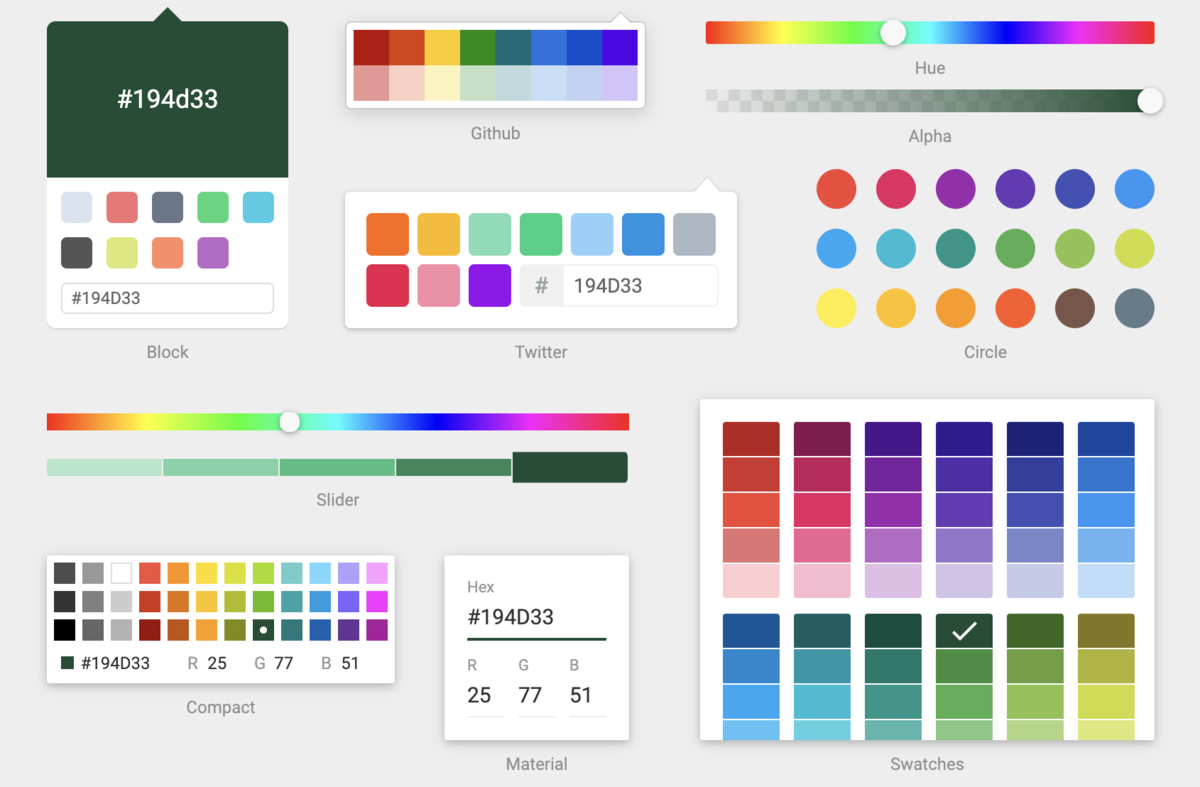Viewport: 1200px width, 787px height.
Task: Select the purple swatch in the Twitter picker
Action: coord(489,285)
